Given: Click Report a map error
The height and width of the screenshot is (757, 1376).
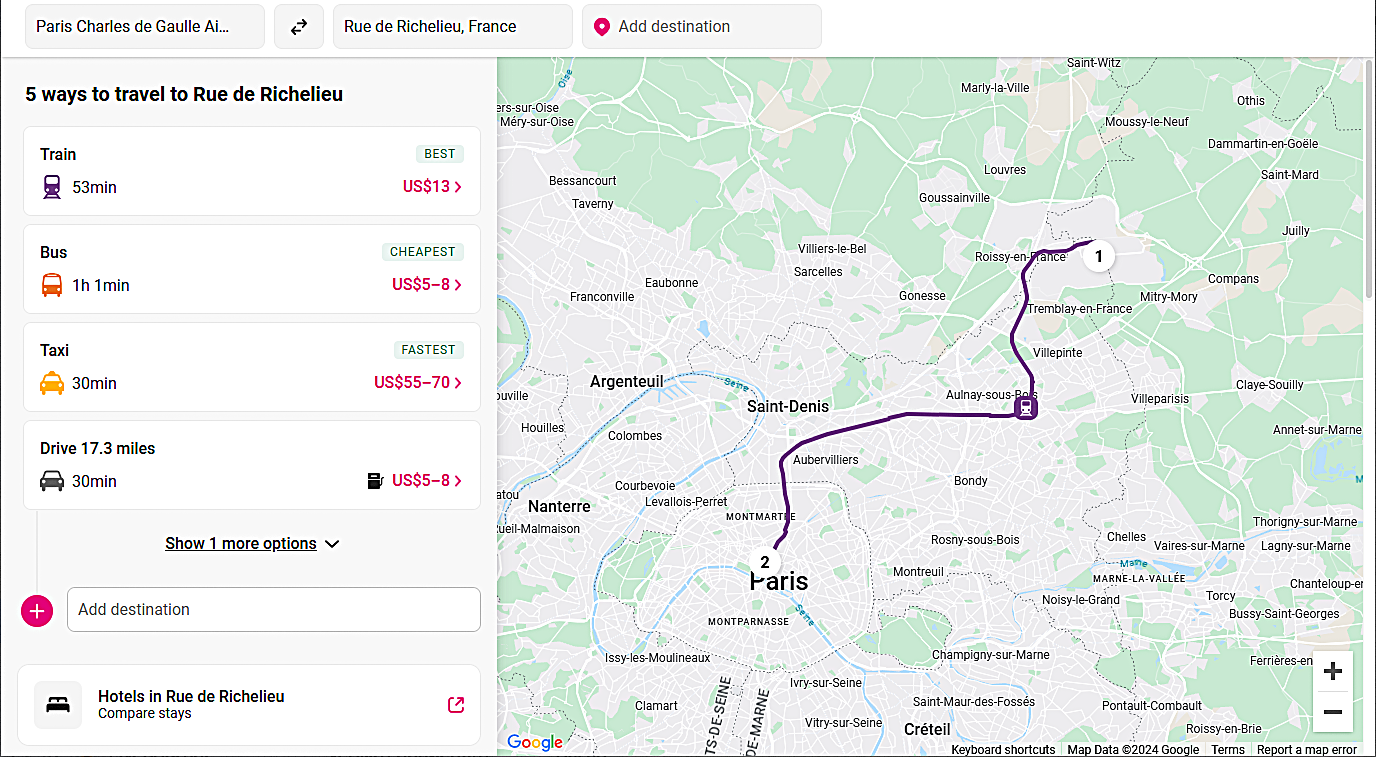Looking at the screenshot, I should (1307, 750).
